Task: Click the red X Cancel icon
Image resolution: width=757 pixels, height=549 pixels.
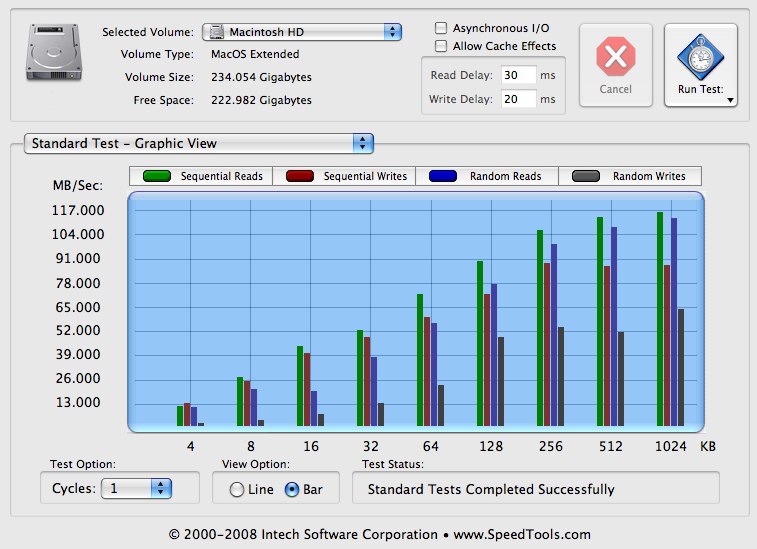Action: tap(616, 56)
